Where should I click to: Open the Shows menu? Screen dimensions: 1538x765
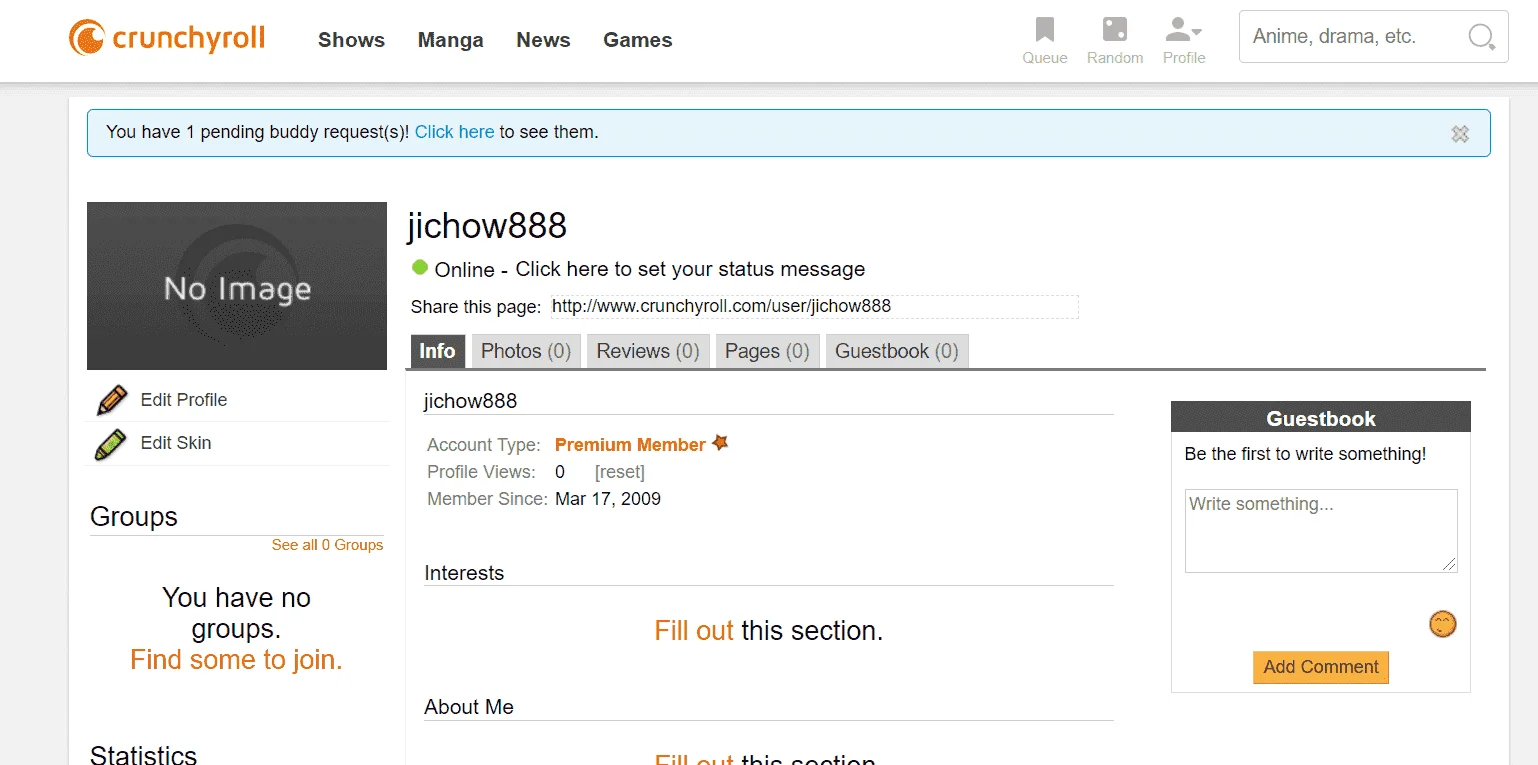click(x=351, y=40)
